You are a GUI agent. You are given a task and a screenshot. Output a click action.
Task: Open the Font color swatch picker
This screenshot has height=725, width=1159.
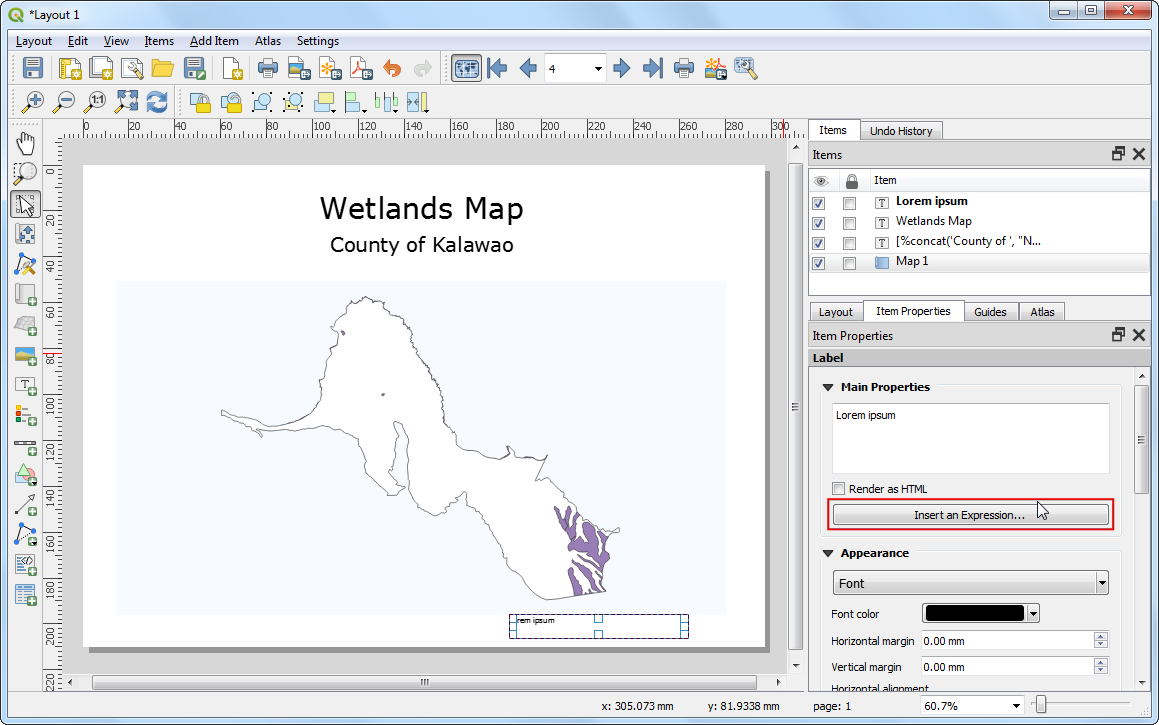pyautogui.click(x=974, y=613)
